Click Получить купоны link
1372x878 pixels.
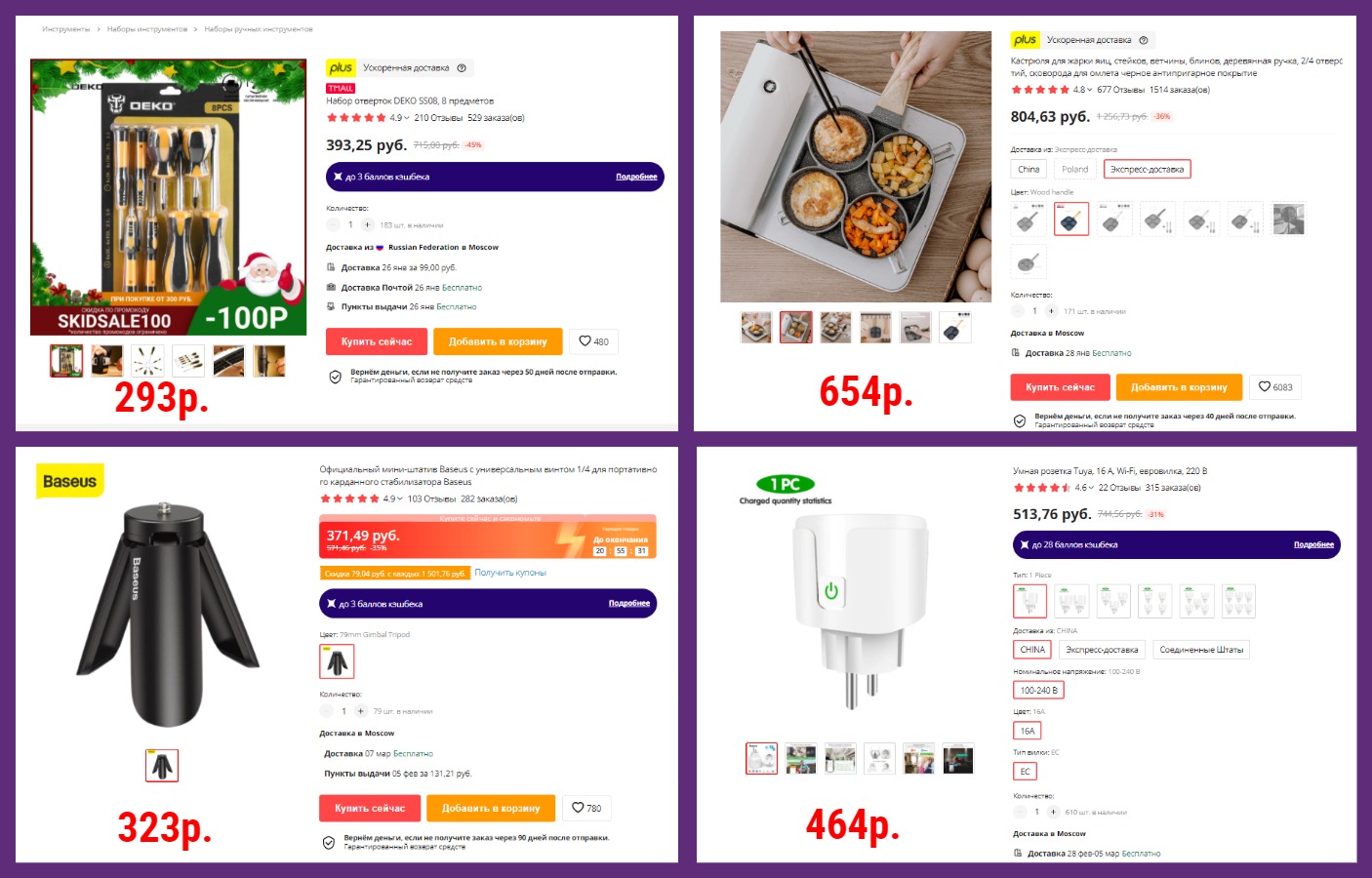tap(510, 573)
